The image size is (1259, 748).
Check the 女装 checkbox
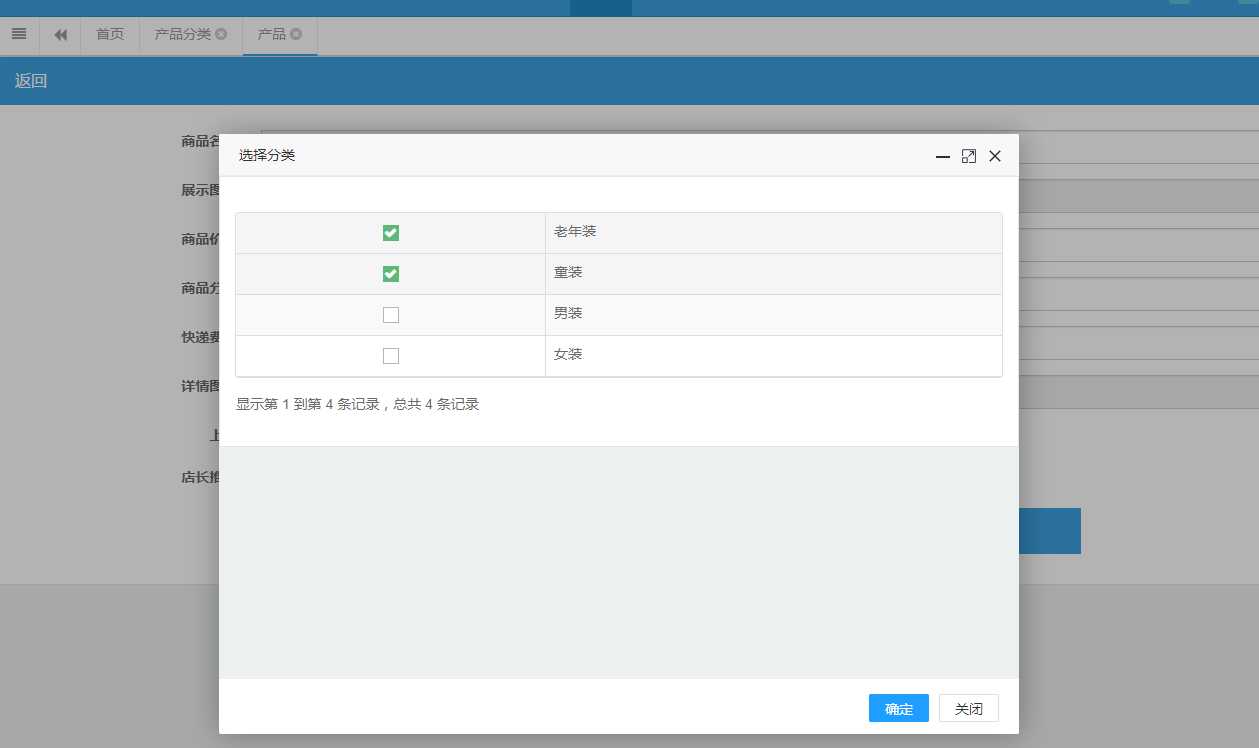pos(391,356)
